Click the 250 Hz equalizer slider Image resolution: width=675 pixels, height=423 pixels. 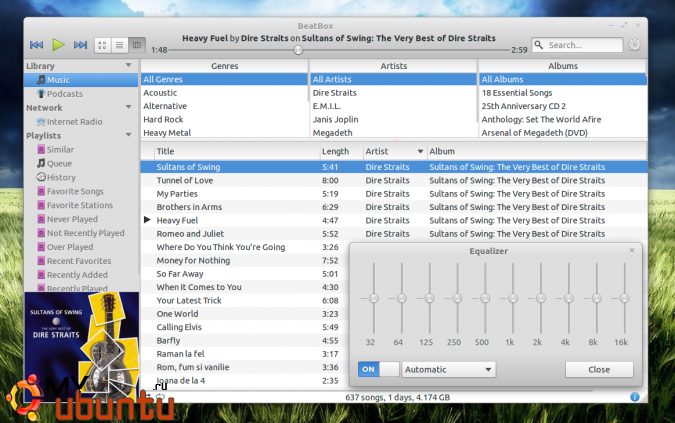click(457, 298)
